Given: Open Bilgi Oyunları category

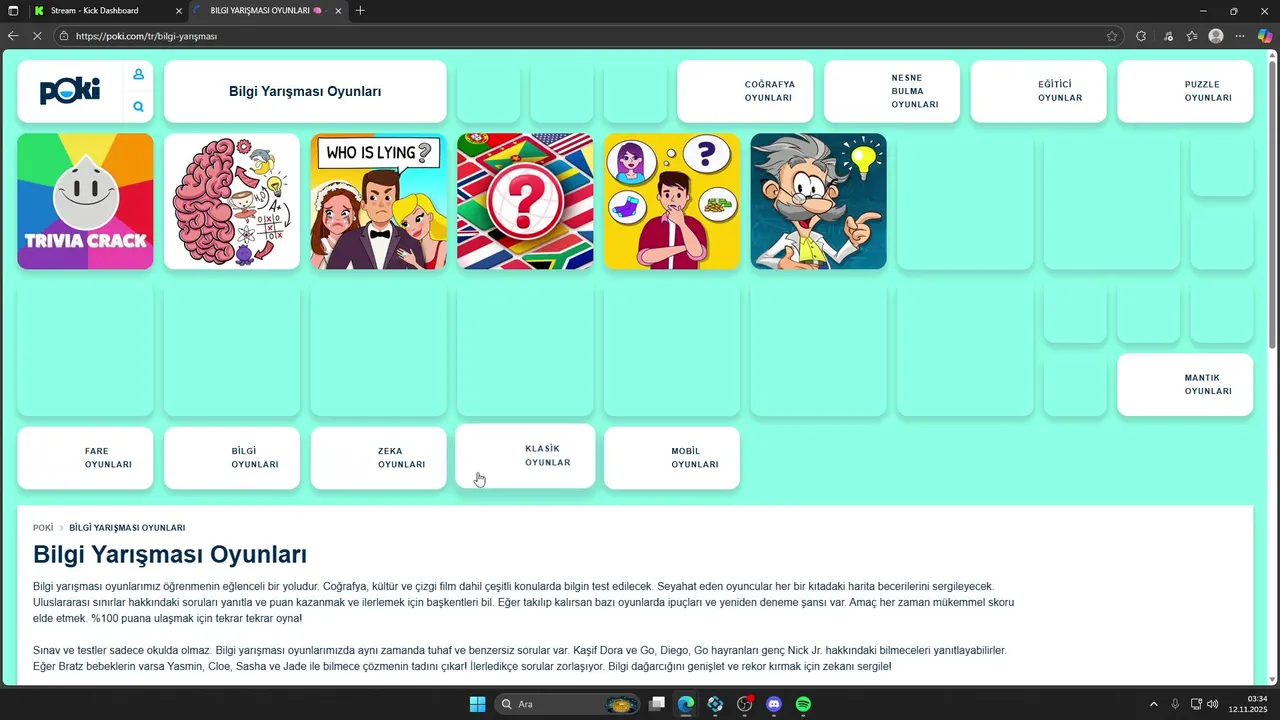Looking at the screenshot, I should [x=232, y=458].
